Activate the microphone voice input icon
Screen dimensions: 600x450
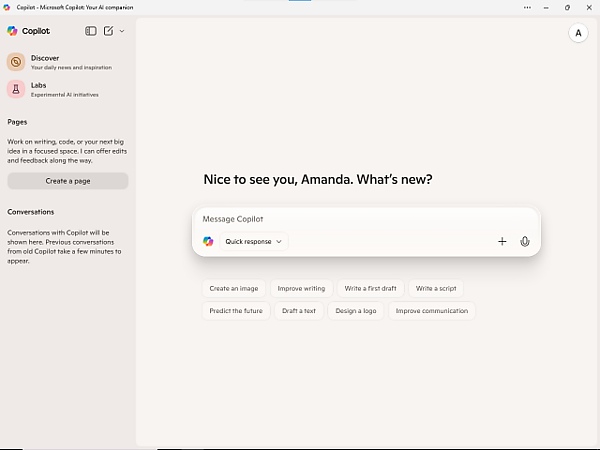click(x=525, y=241)
